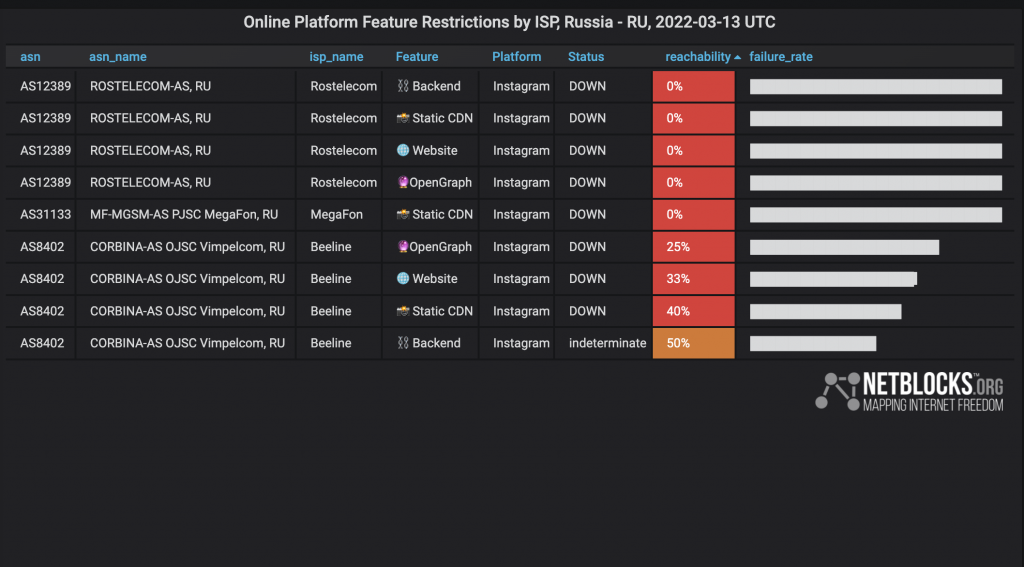Sort by the Feature column header
Viewport: 1024px width, 567px height.
[416, 57]
